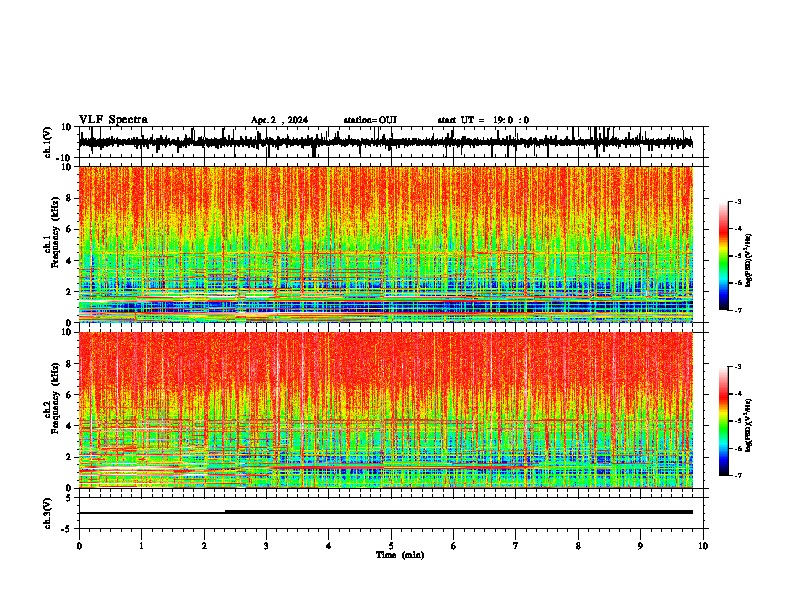Click the "station=OUI" label
This screenshot has width=792, height=612.
(x=370, y=120)
